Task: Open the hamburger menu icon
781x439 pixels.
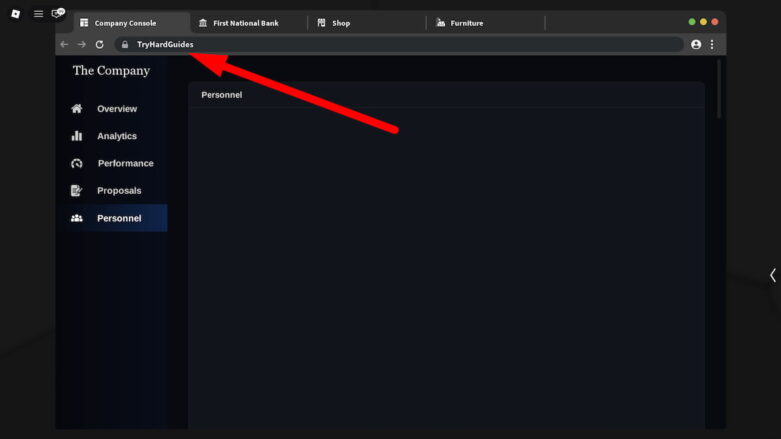Action: pyautogui.click(x=38, y=14)
